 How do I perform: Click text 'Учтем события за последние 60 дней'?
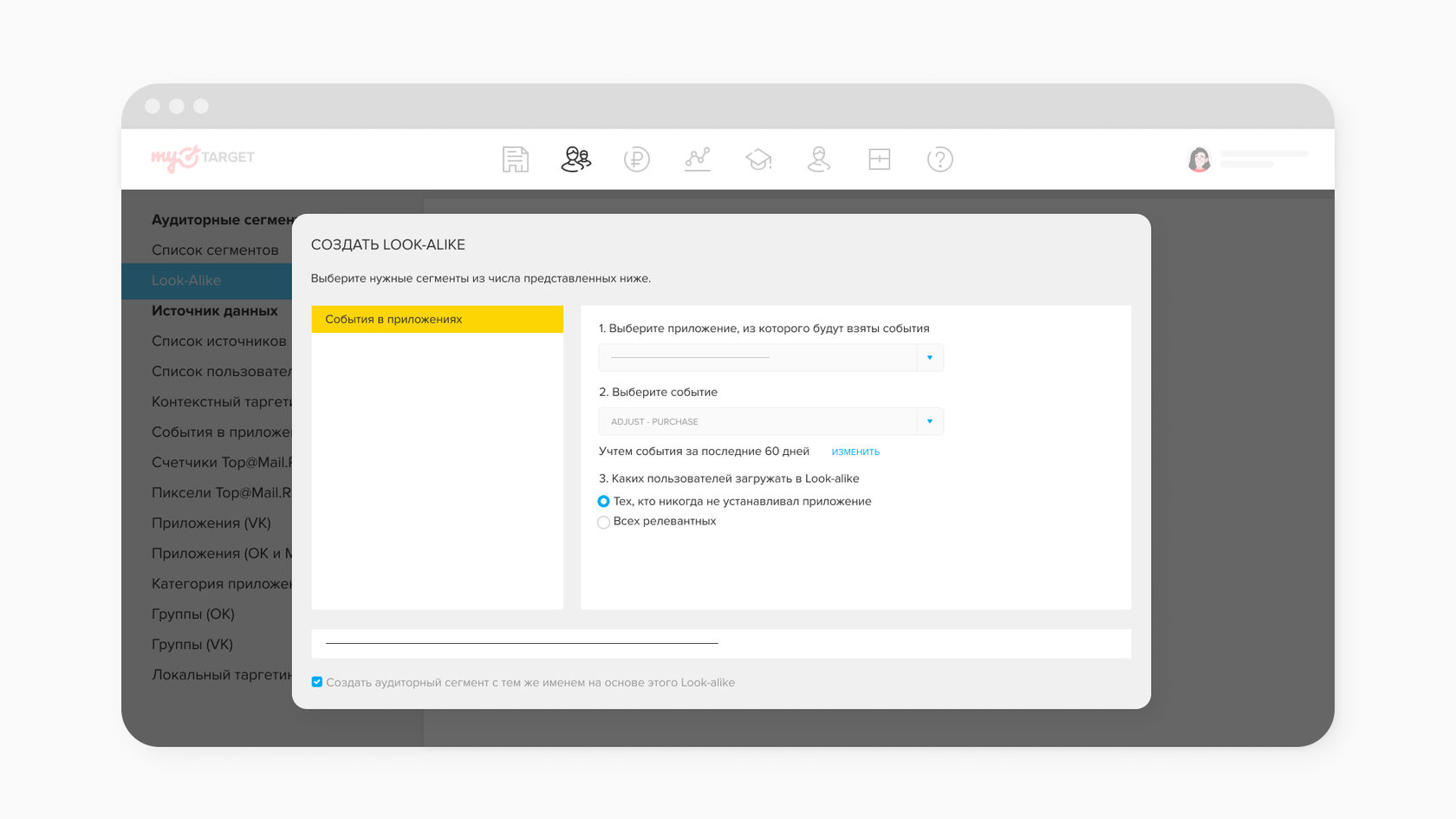tap(704, 452)
